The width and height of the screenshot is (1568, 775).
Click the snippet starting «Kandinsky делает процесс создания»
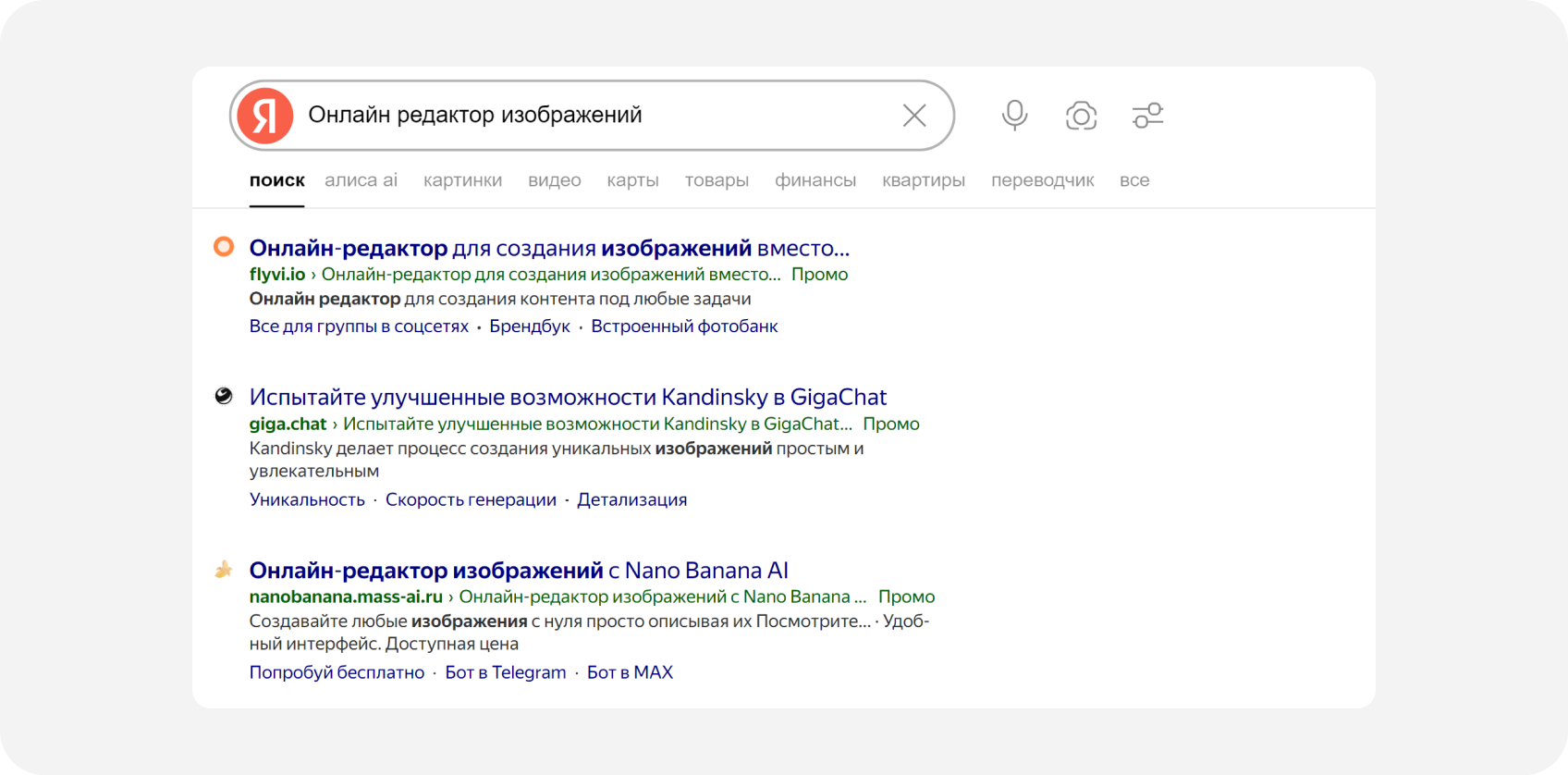[x=557, y=460]
